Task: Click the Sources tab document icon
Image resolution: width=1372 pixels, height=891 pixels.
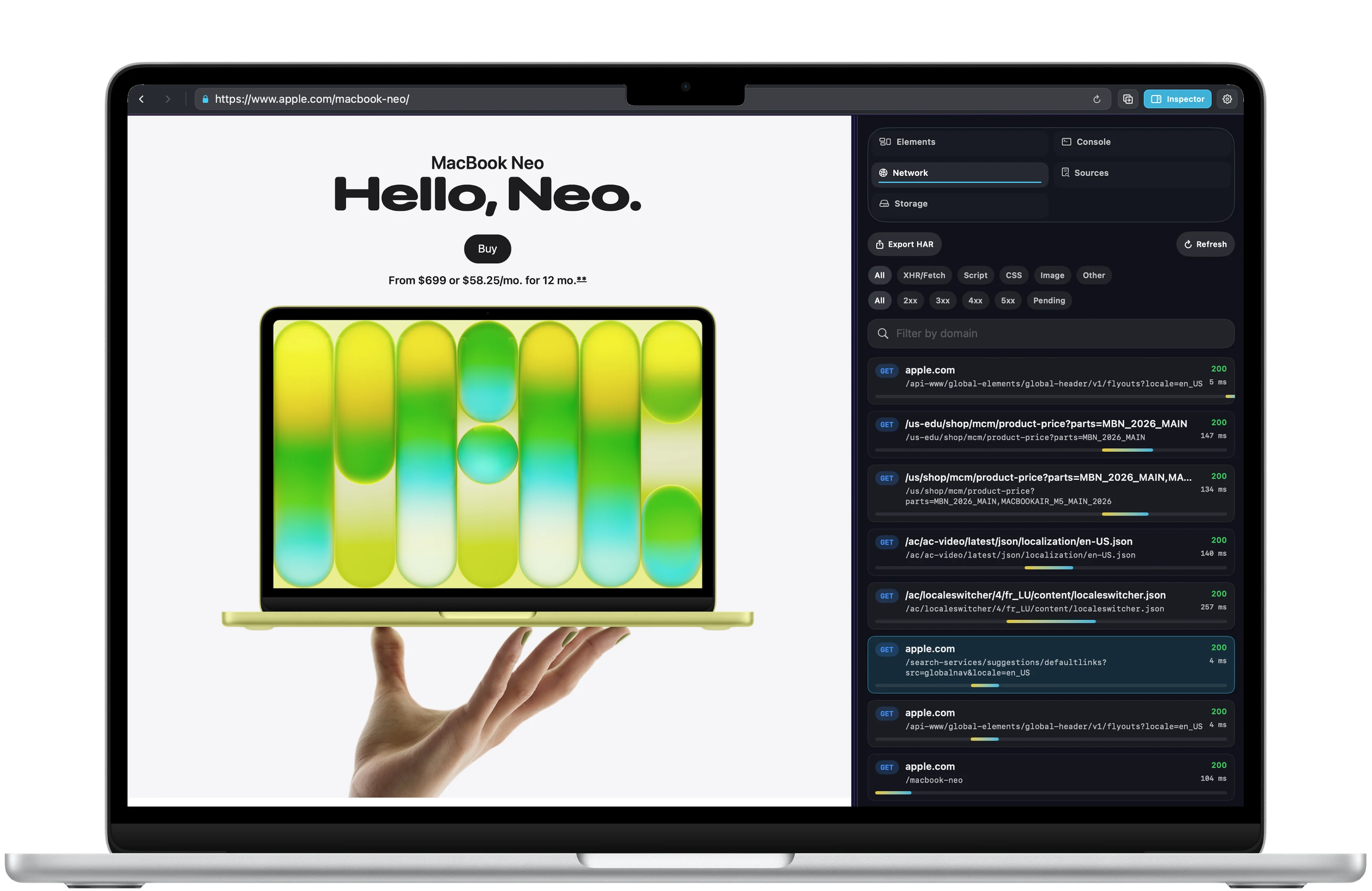Action: [x=1065, y=173]
